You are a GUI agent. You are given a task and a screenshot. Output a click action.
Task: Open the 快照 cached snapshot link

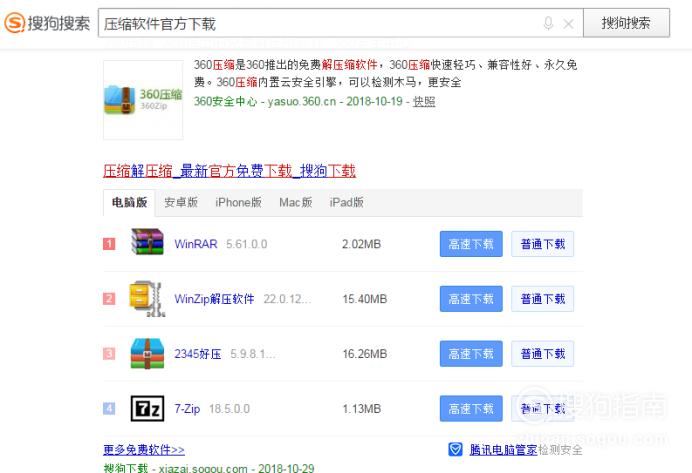[424, 101]
